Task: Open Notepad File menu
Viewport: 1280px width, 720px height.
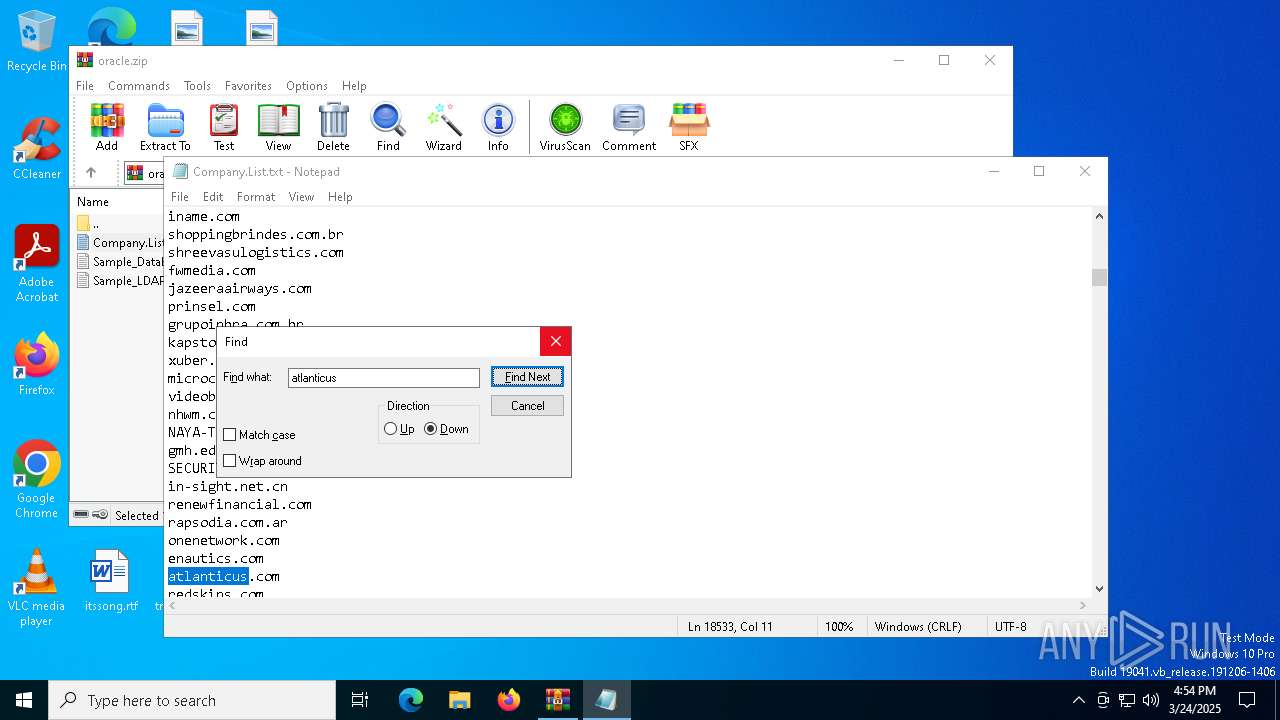Action: point(180,197)
